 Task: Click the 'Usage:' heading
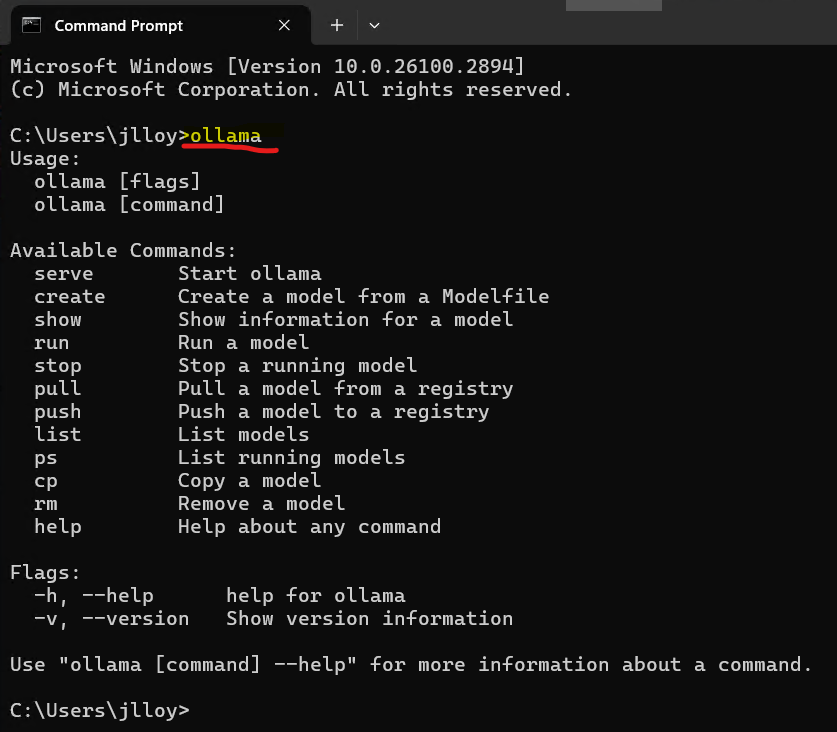(x=45, y=159)
